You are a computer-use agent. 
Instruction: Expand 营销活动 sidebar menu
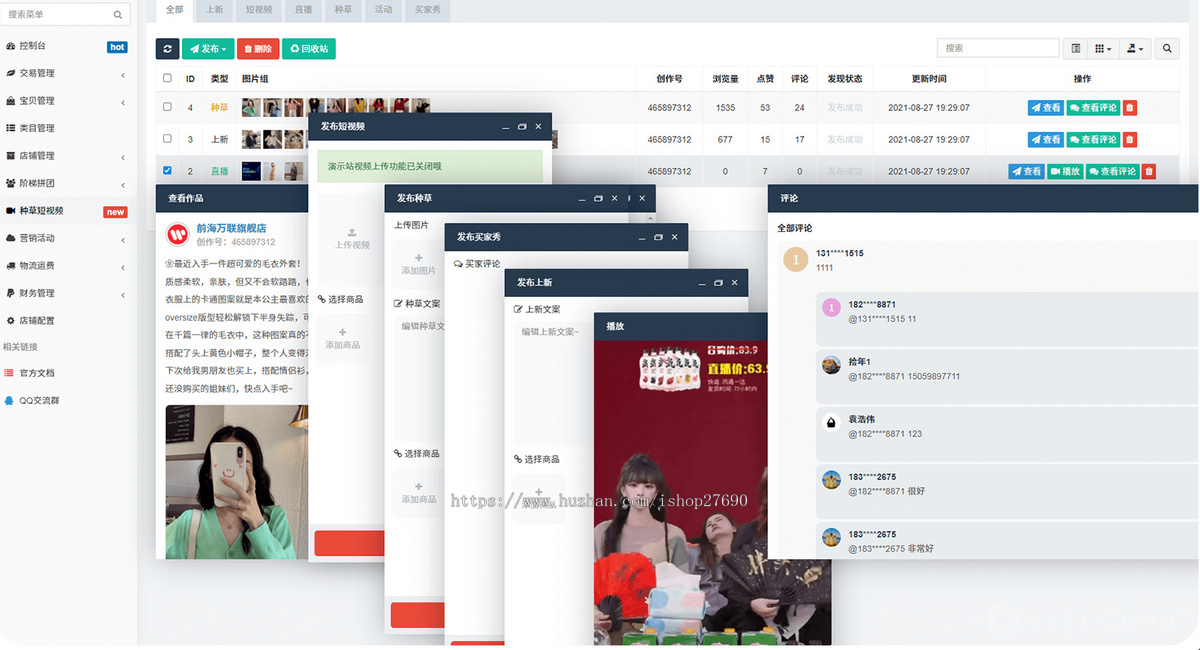pyautogui.click(x=68, y=238)
